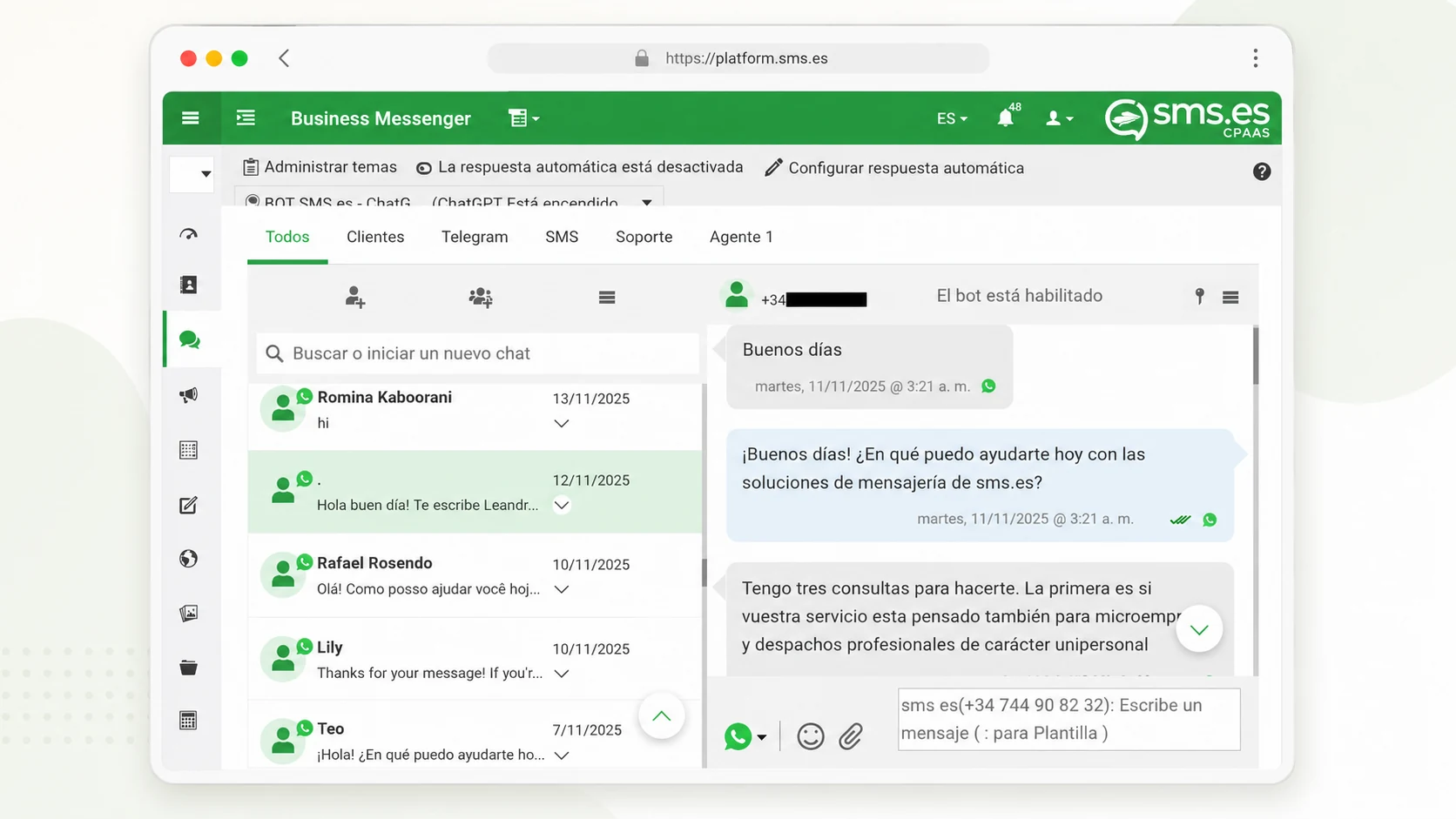Expand Teo chat options chevron
The height and width of the screenshot is (819, 1456).
point(562,755)
